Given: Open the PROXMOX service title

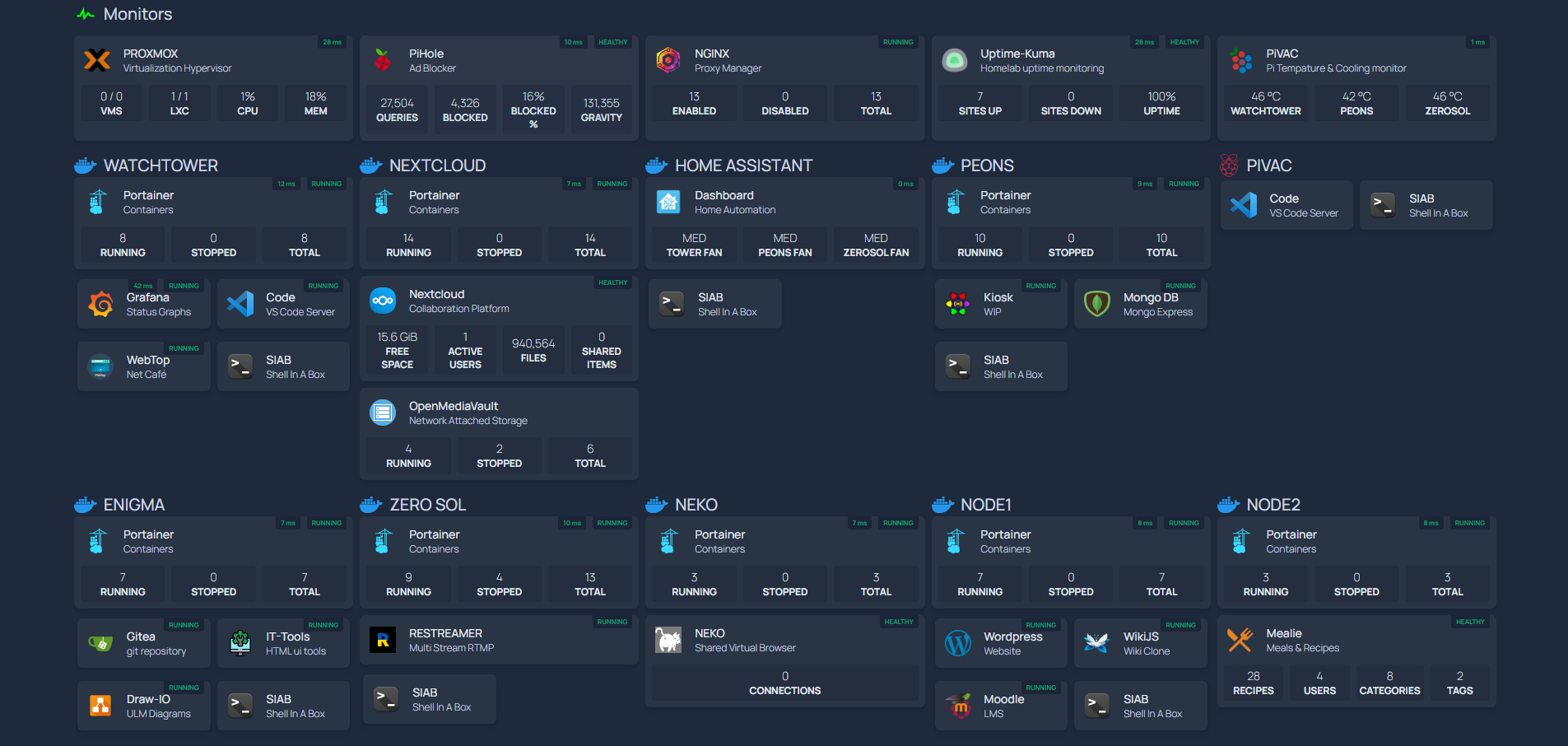Looking at the screenshot, I should (x=151, y=54).
